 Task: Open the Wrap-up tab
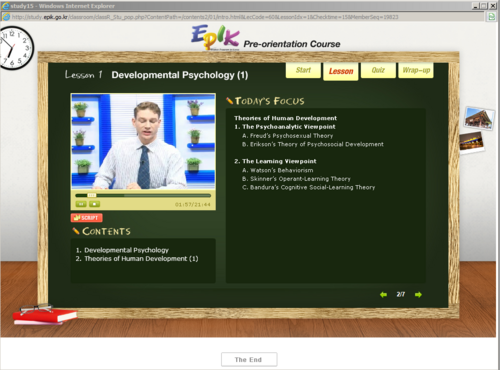416,70
